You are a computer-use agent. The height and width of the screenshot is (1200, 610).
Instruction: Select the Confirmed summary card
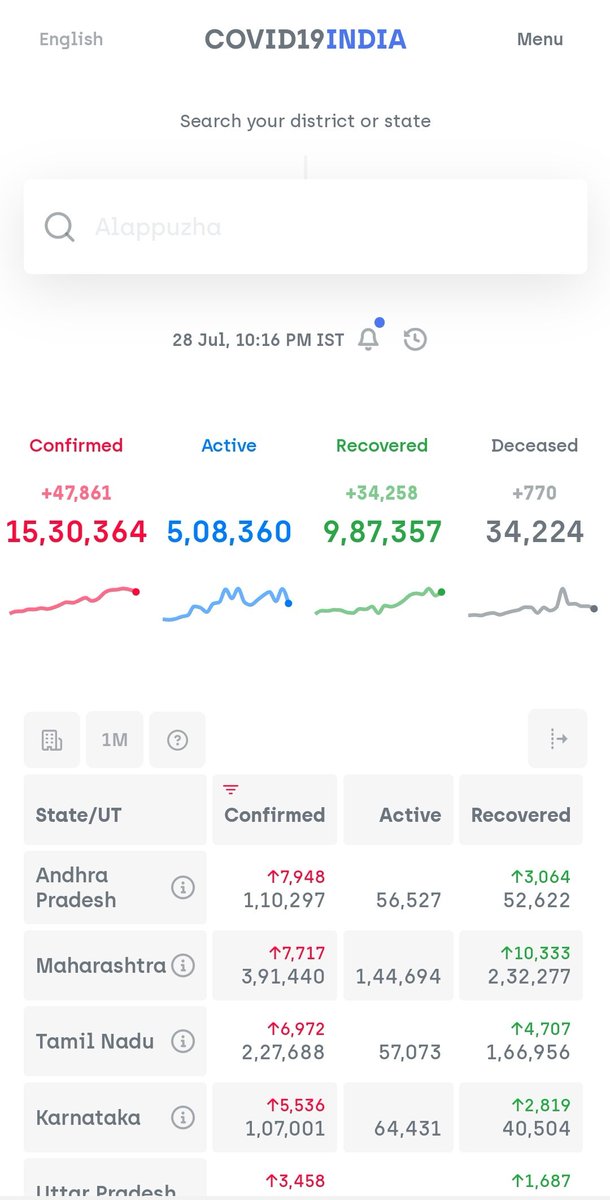tap(76, 530)
